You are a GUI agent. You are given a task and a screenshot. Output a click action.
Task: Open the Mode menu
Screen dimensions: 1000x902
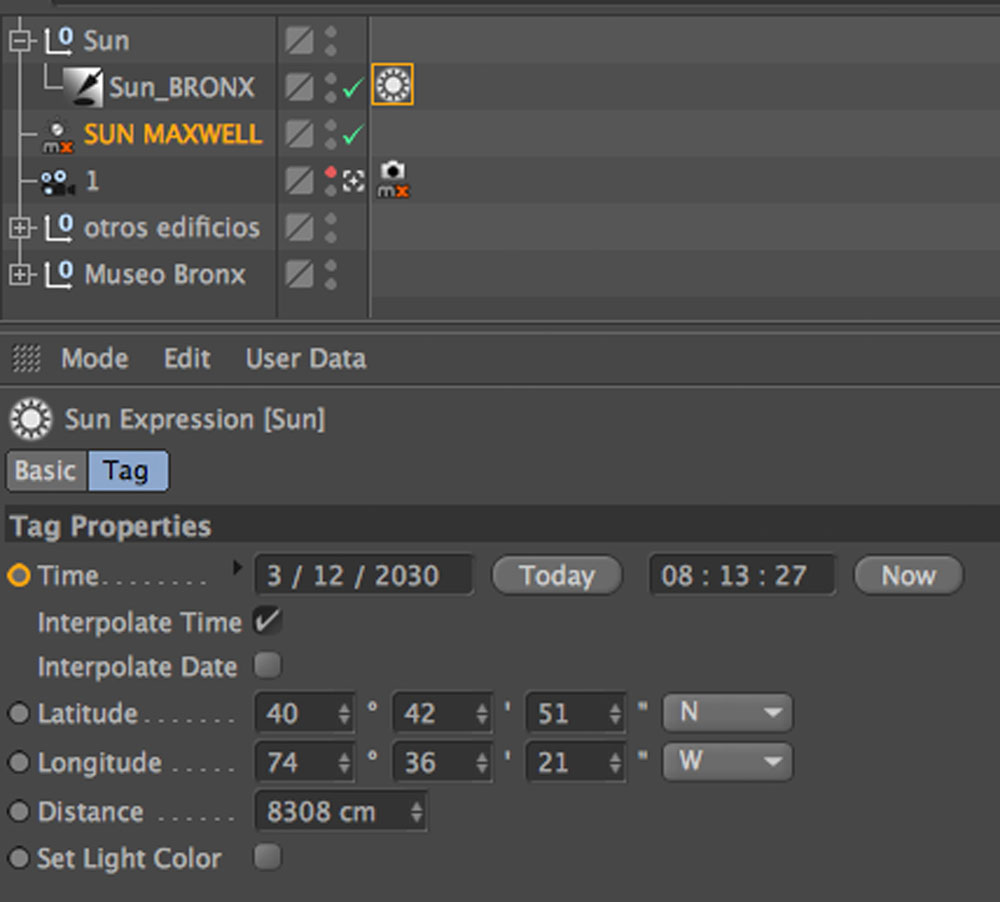click(95, 359)
